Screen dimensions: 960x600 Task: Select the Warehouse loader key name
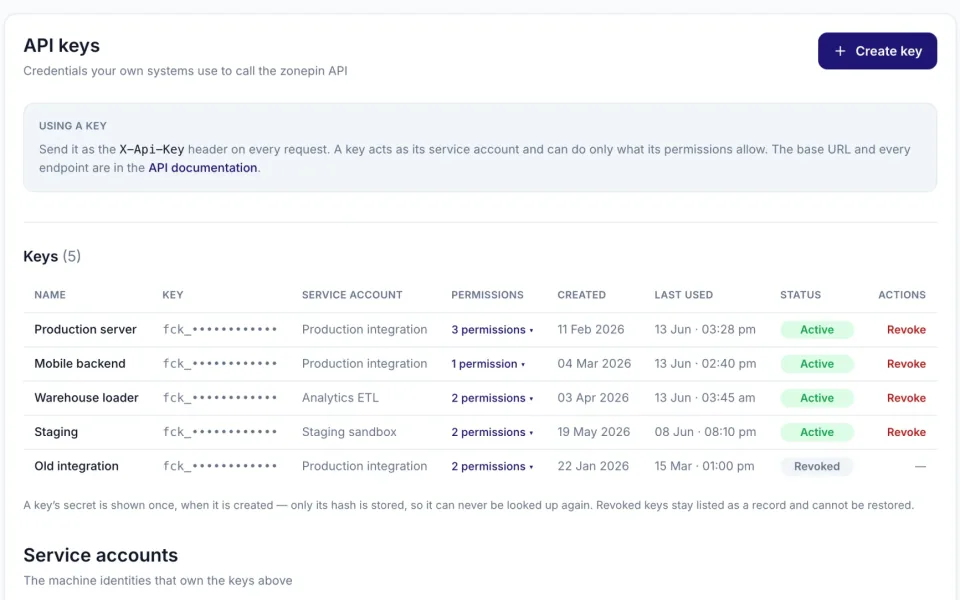pos(86,398)
